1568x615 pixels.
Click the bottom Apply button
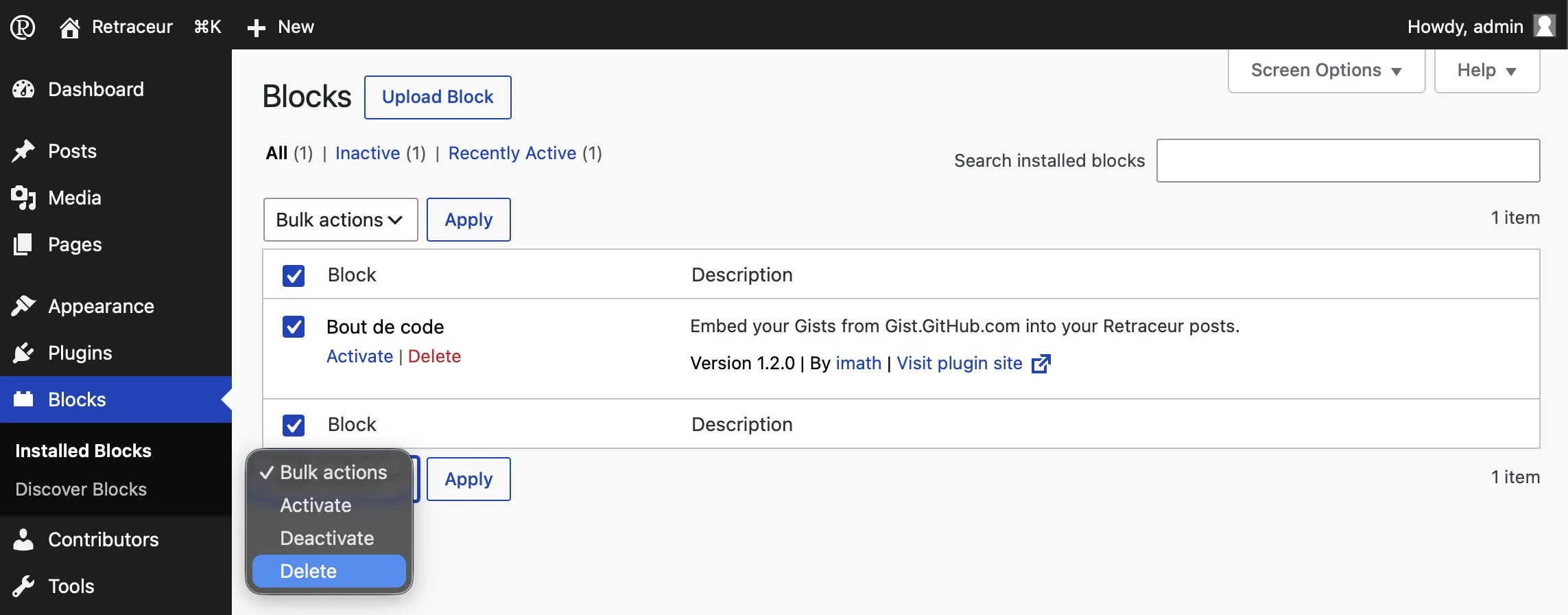tap(468, 479)
